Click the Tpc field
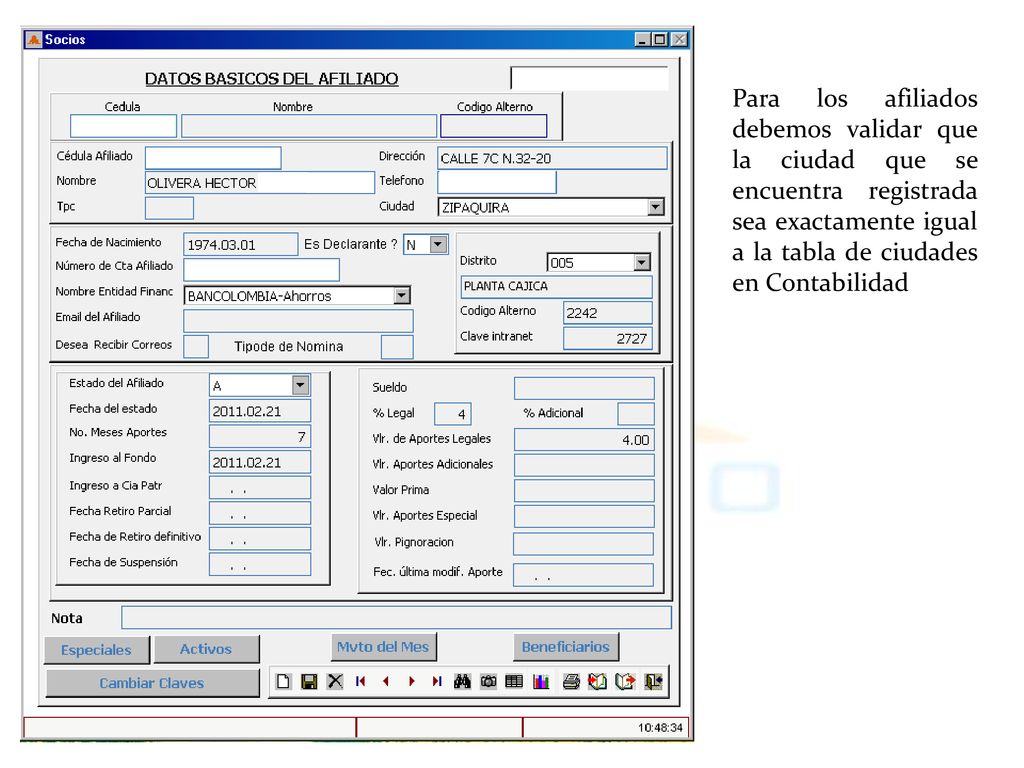1024x768 pixels. click(x=169, y=208)
